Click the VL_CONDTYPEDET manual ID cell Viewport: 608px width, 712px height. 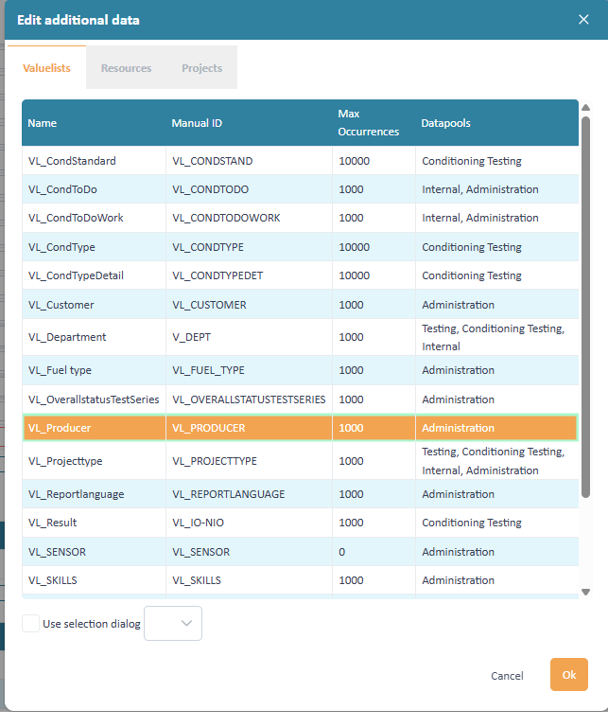point(249,276)
